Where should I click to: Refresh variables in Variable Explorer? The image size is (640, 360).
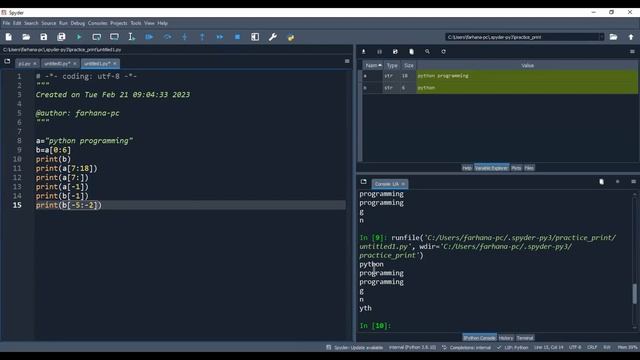tap(443, 52)
